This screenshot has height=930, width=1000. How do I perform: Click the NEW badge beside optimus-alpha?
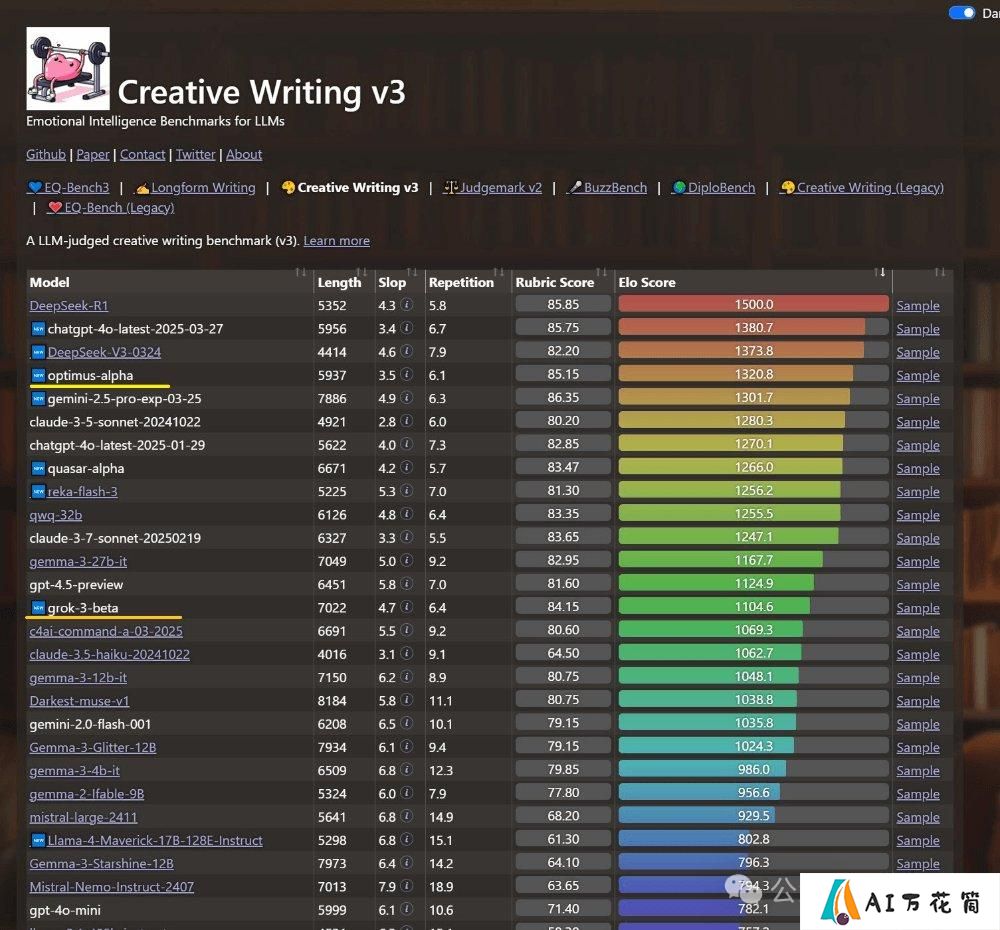(38, 375)
